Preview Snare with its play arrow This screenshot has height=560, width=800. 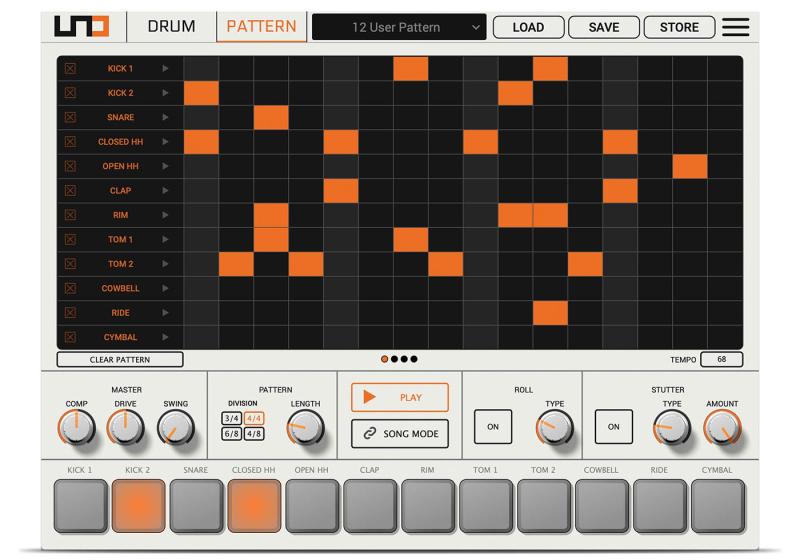(165, 118)
